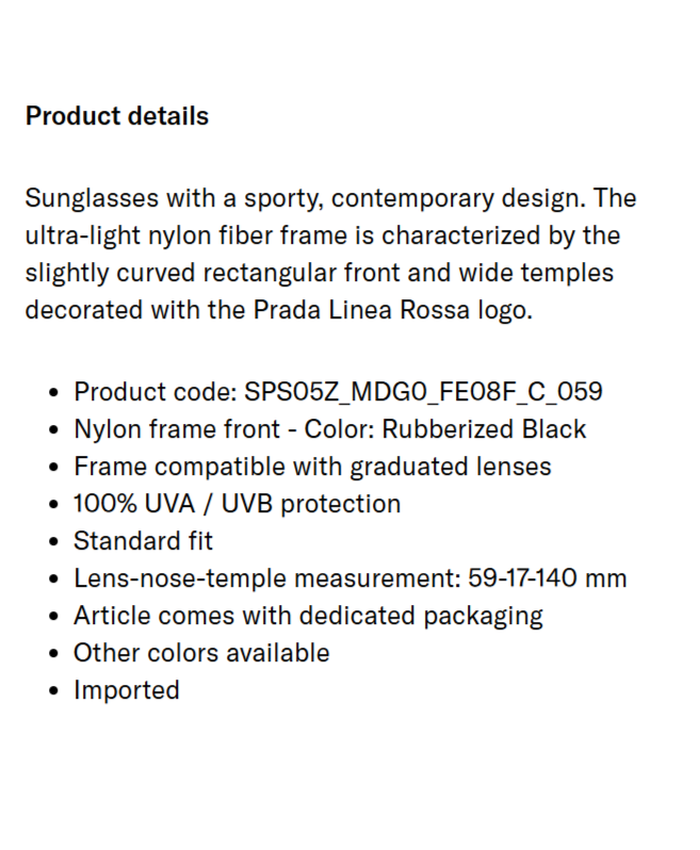Viewport: 700px width, 850px height.
Task: Open the "Other colors available" item
Action: 201,653
